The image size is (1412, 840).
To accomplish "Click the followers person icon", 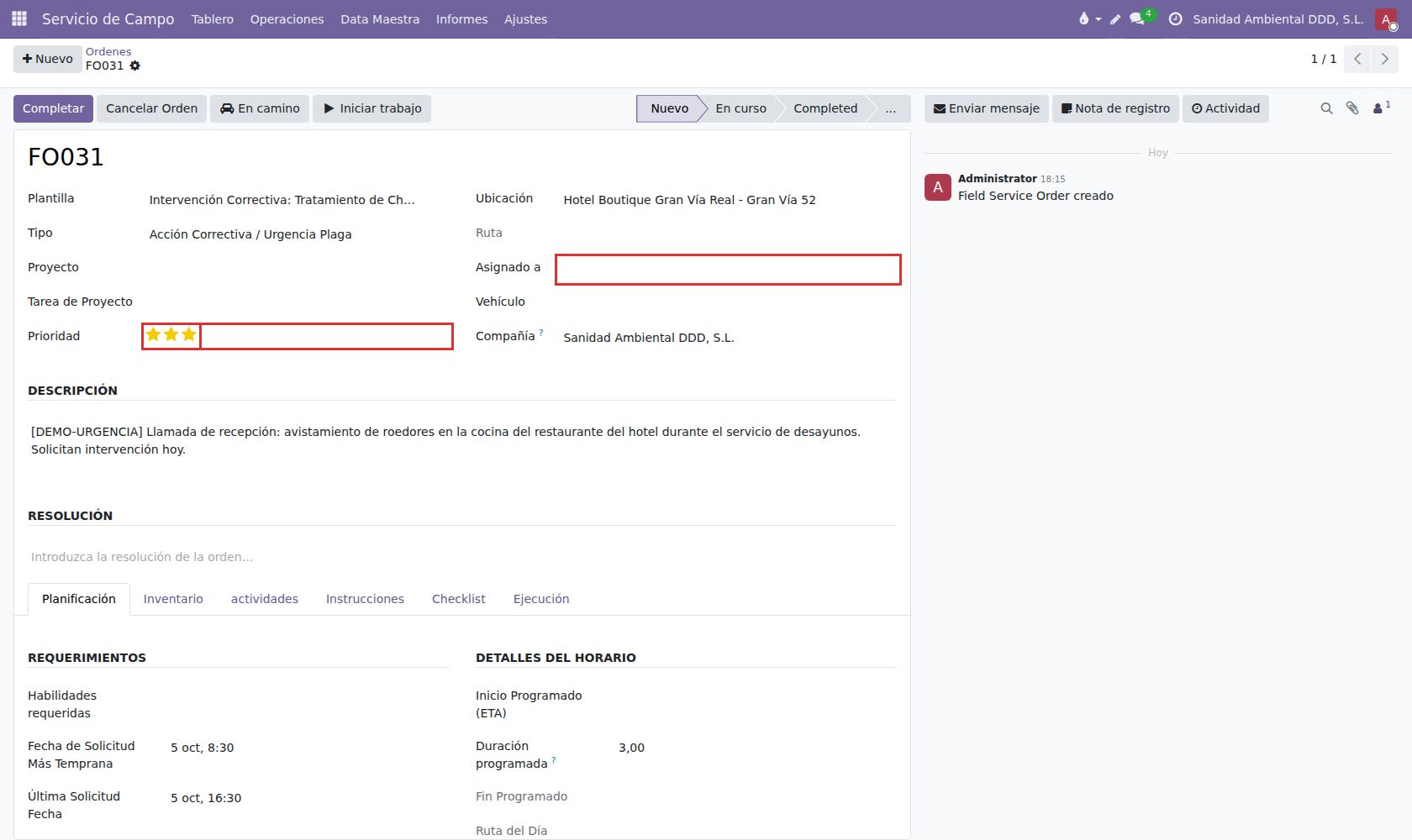I will point(1381,108).
